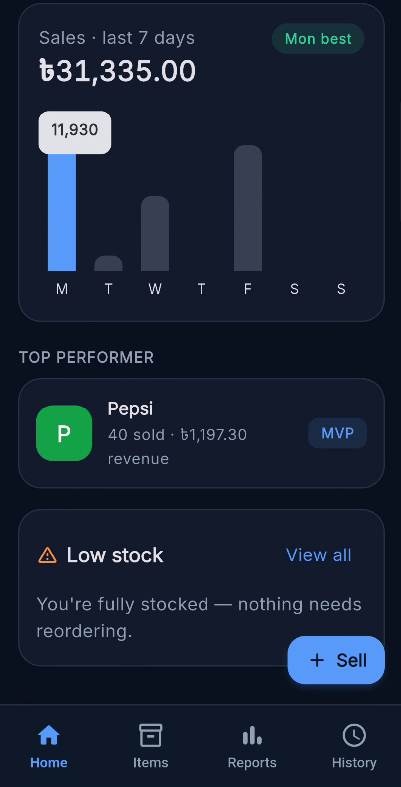Select the Friday sales bar
This screenshot has width=401, height=787.
pos(248,208)
